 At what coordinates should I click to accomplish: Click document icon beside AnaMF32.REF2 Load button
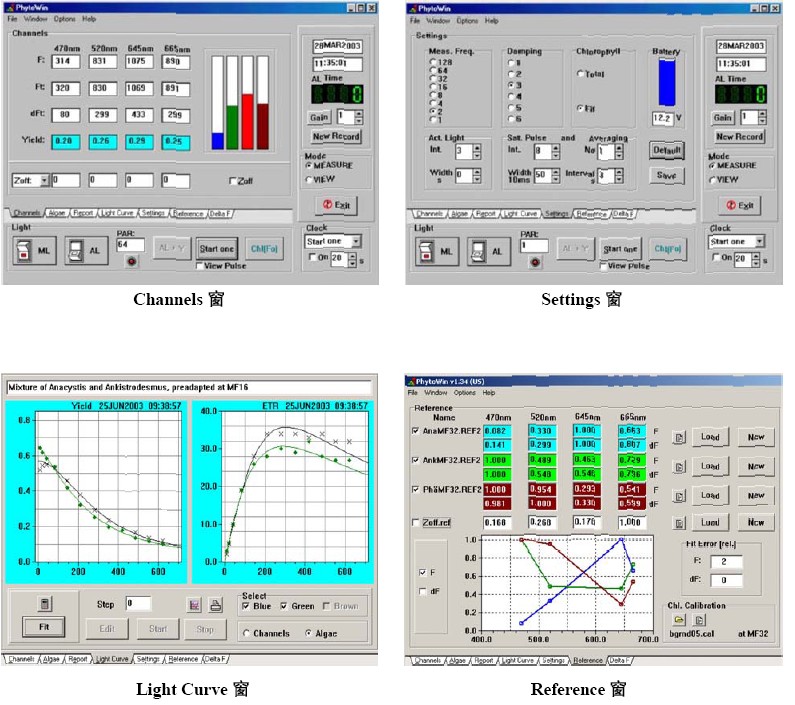678,437
